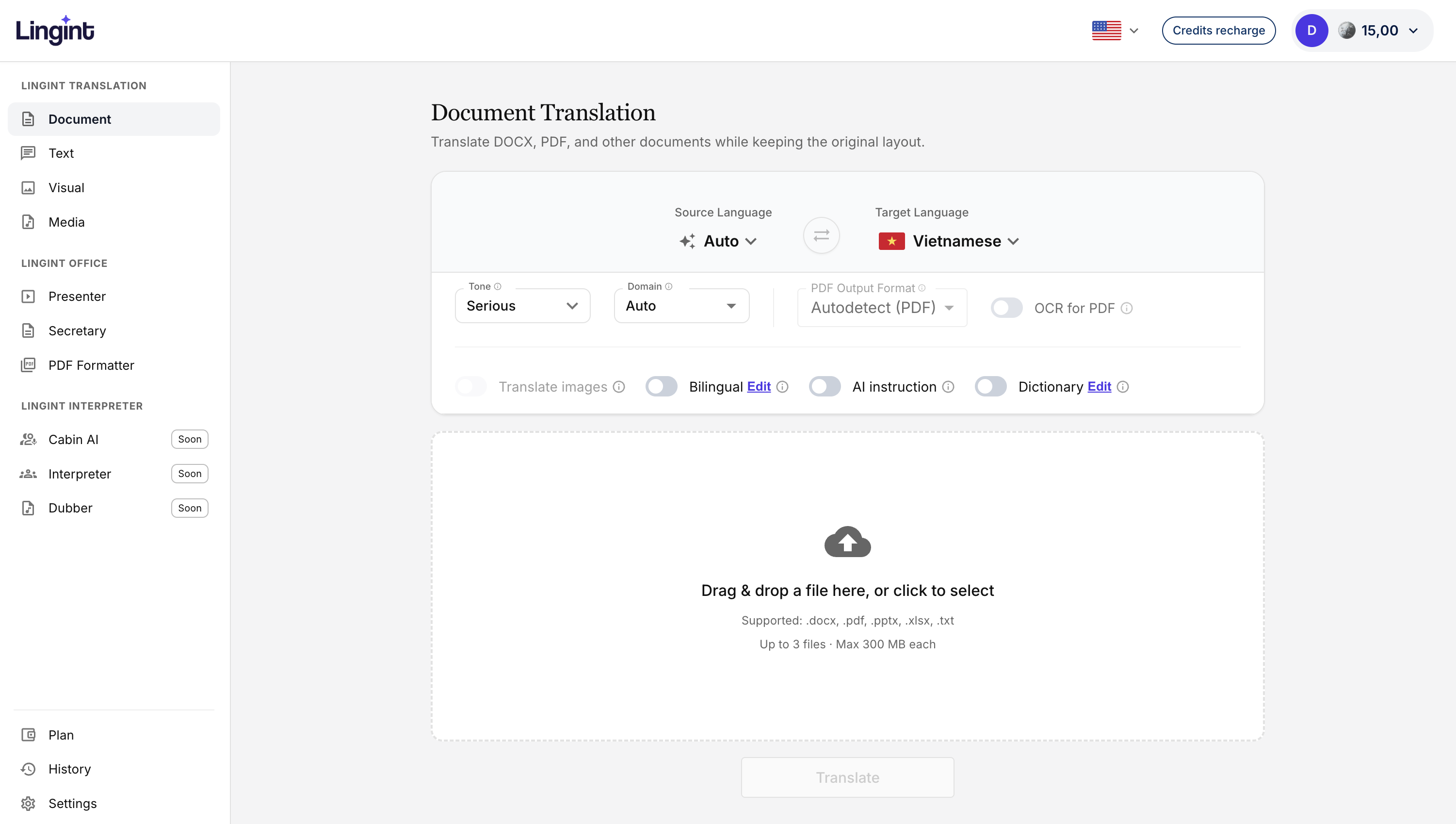Open the interface language flag dropdown
Image resolution: width=1456 pixels, height=824 pixels.
(x=1115, y=31)
